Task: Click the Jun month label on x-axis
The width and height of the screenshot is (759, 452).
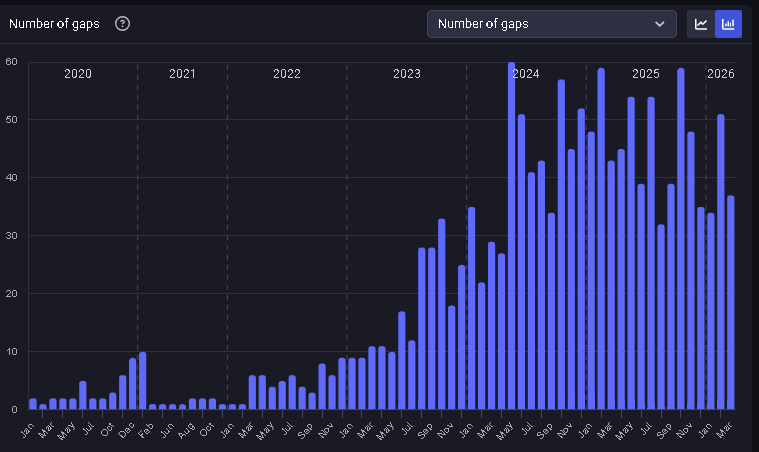Action: [167, 429]
